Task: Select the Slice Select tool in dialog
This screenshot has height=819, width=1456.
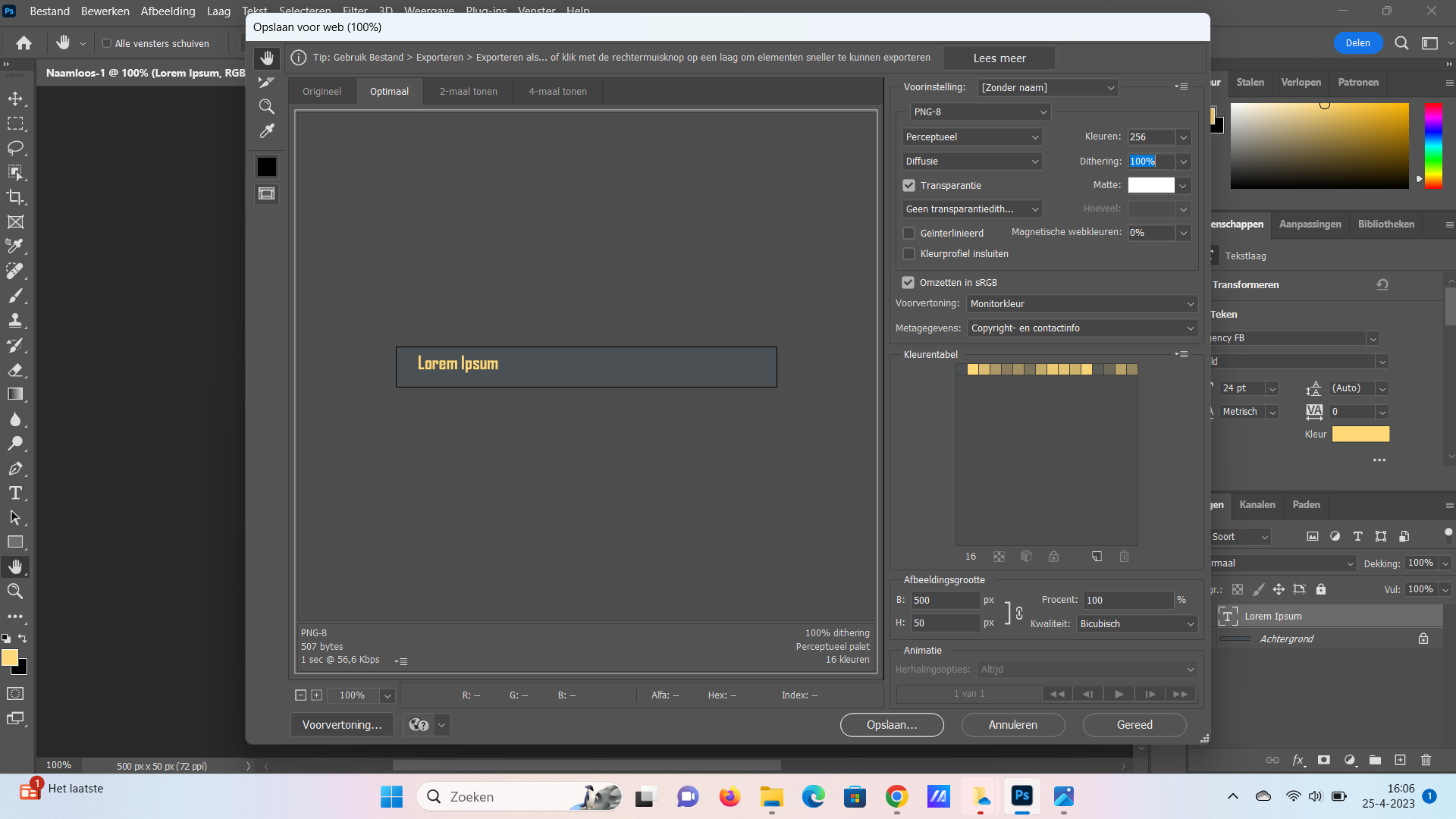Action: coord(266,82)
